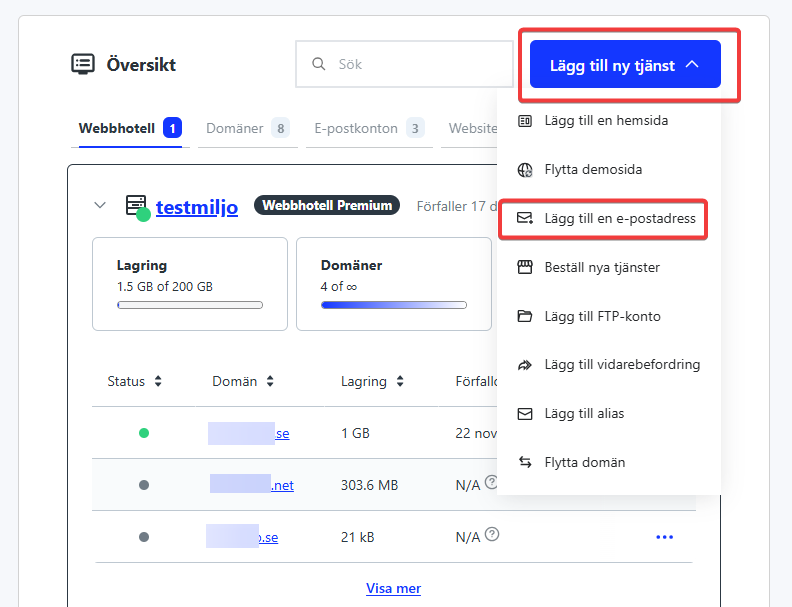Click the storefront icon beside Beställ nya tjänster
The height and width of the screenshot is (607, 792).
(525, 267)
